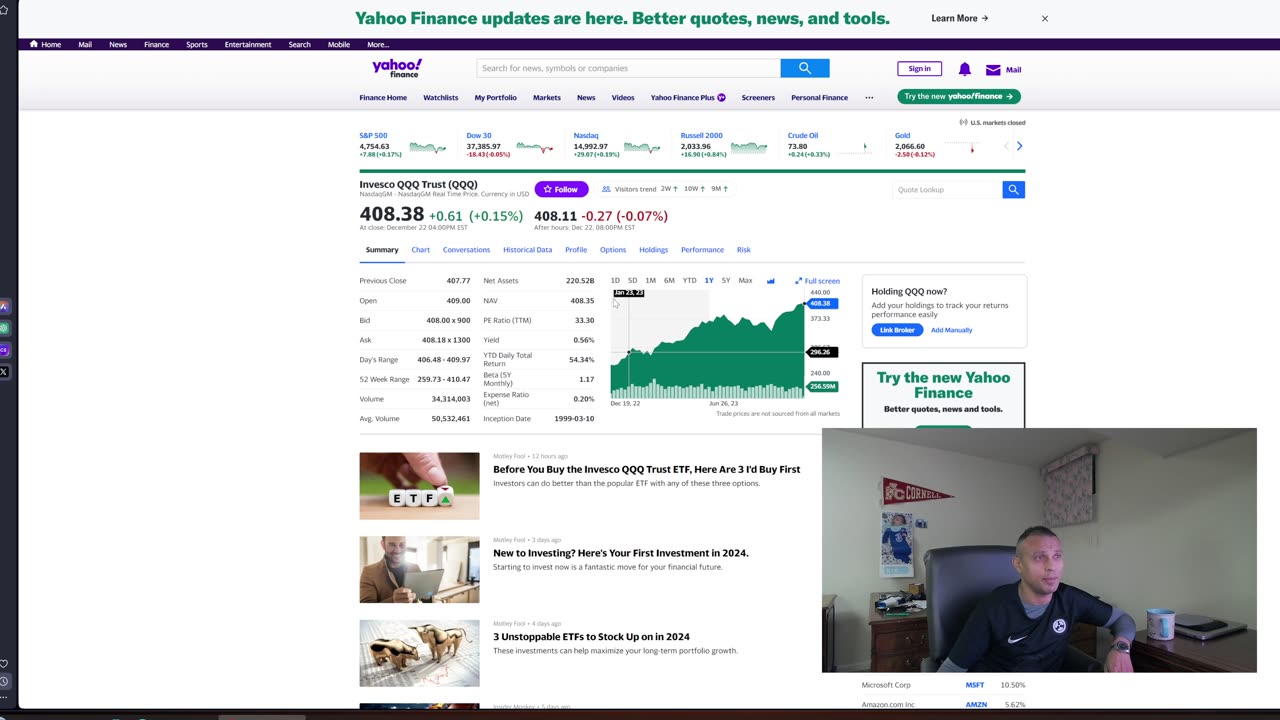The width and height of the screenshot is (1280, 720).
Task: Select the Max chart range
Action: [745, 281]
